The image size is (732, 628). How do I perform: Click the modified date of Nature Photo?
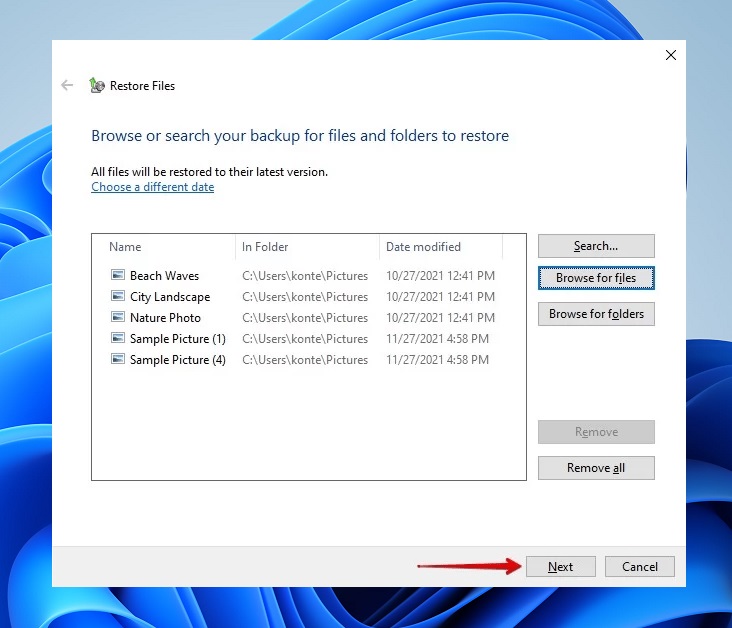click(440, 318)
